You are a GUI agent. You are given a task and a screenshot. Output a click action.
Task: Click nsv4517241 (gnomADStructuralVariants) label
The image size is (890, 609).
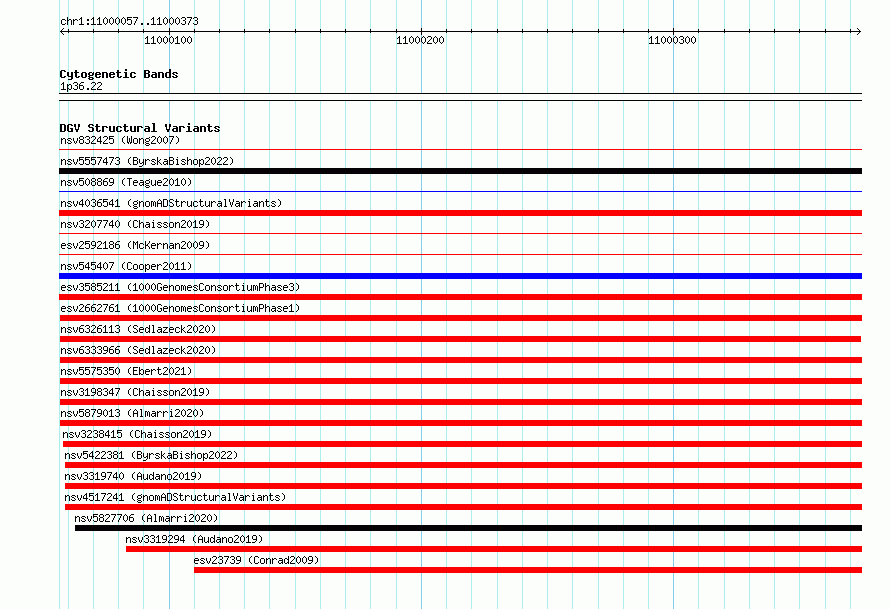(x=175, y=497)
